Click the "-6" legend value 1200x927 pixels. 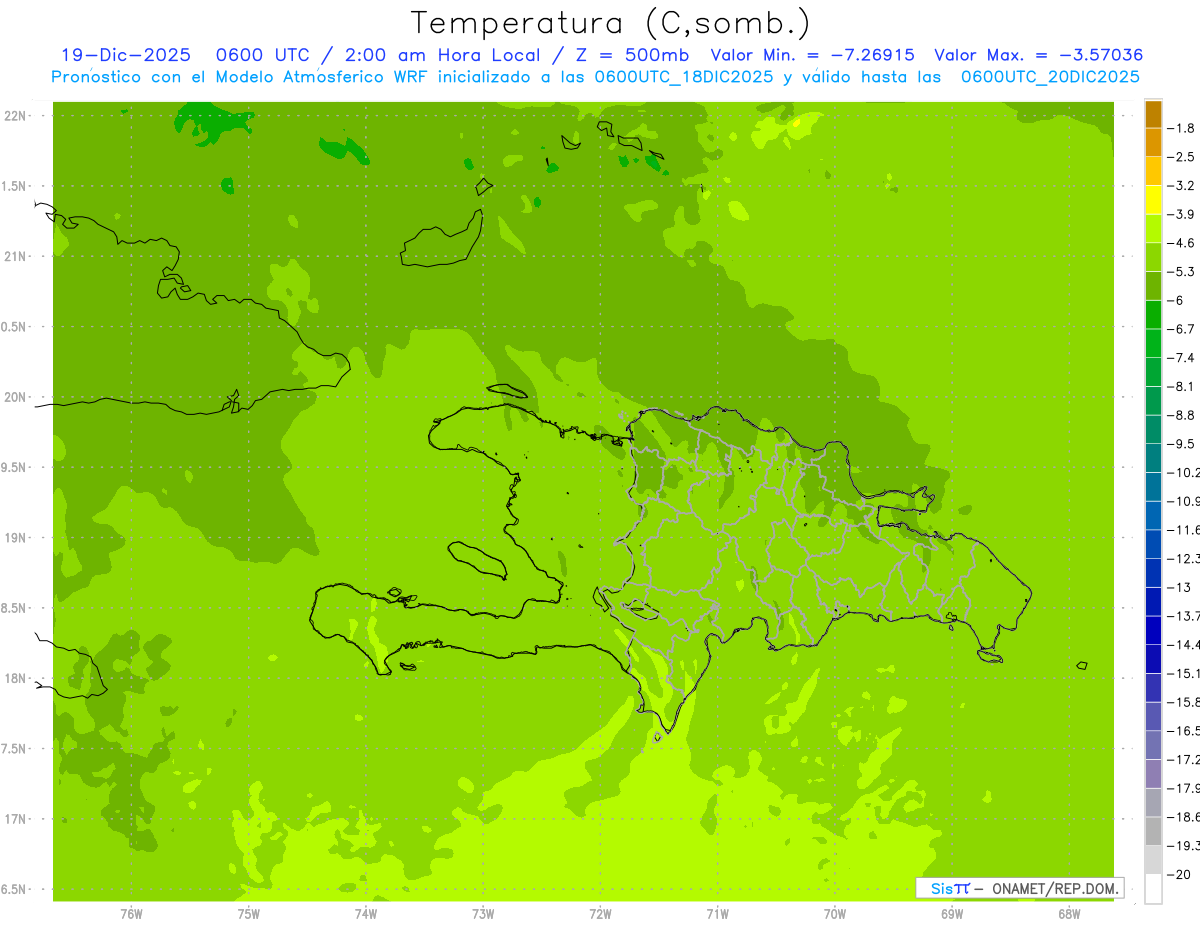1176,300
